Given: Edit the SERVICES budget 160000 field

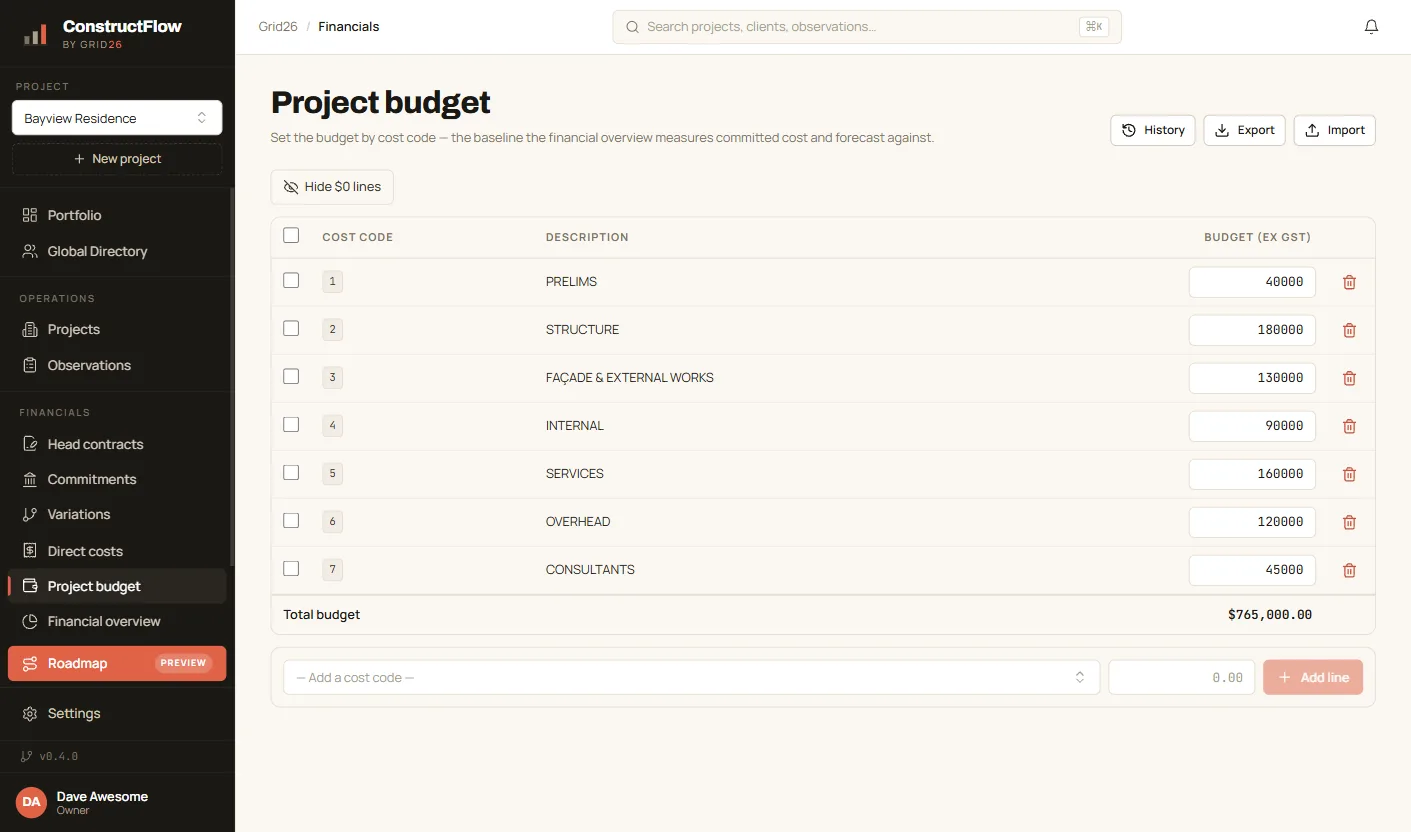Looking at the screenshot, I should 1252,474.
